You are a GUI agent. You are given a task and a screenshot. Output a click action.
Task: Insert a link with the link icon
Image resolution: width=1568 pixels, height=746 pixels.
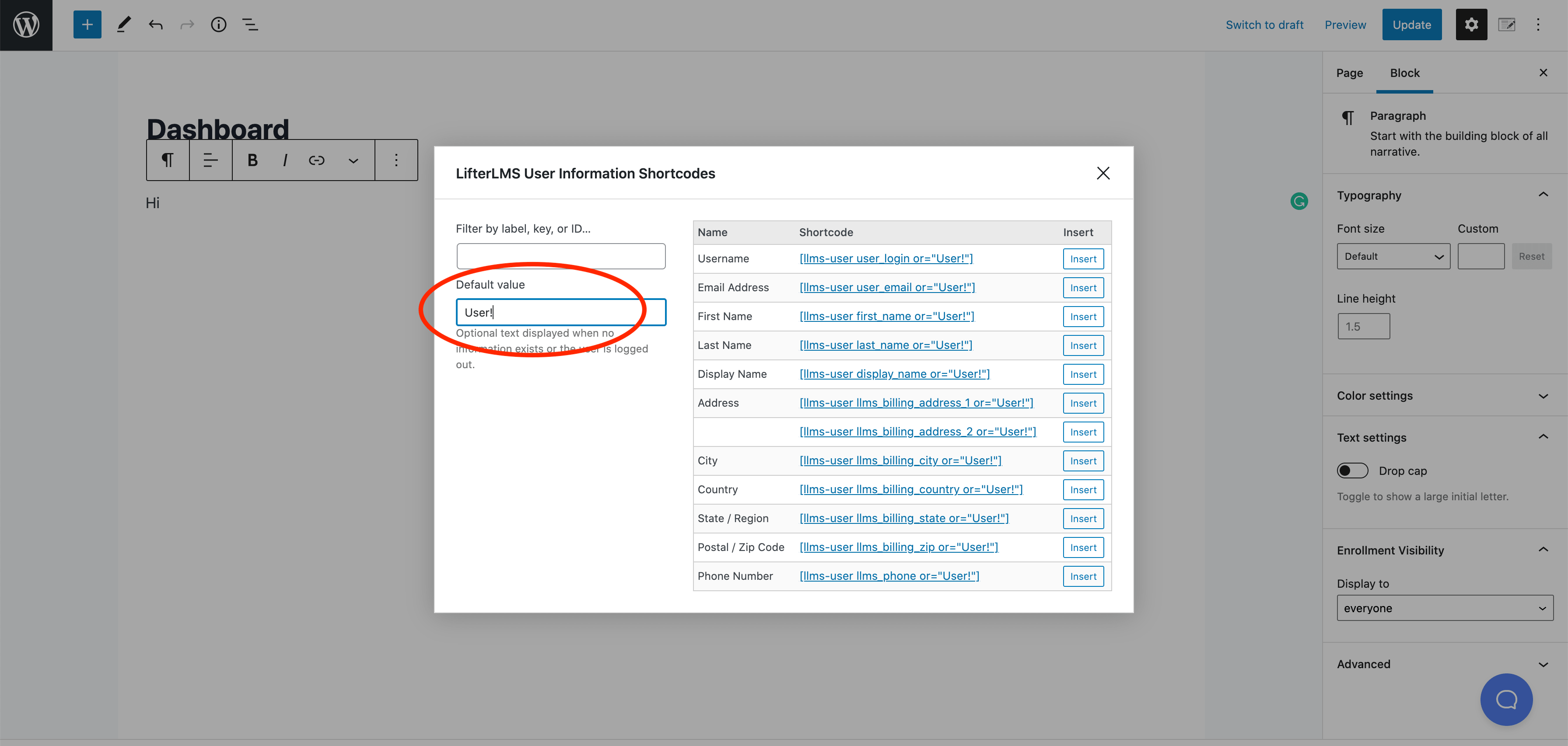(316, 160)
